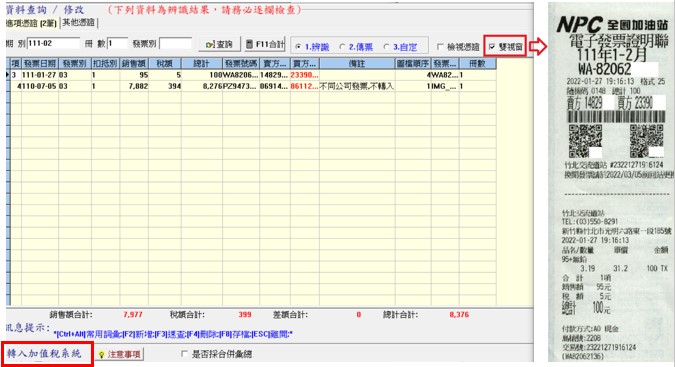
Task: Click the icon on the 查詢 button
Action: 210,45
